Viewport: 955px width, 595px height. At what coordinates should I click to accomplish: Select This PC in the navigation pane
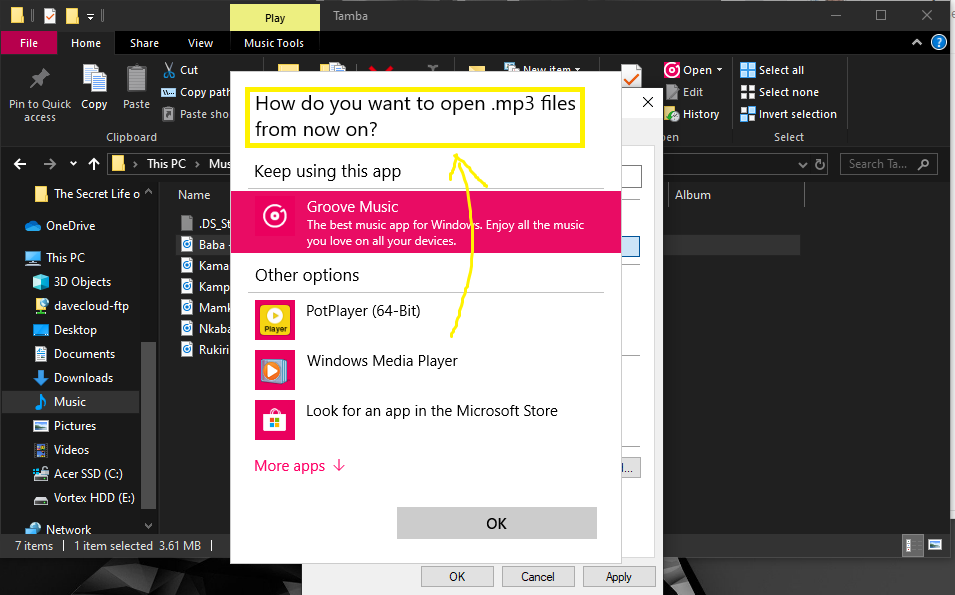(x=55, y=258)
